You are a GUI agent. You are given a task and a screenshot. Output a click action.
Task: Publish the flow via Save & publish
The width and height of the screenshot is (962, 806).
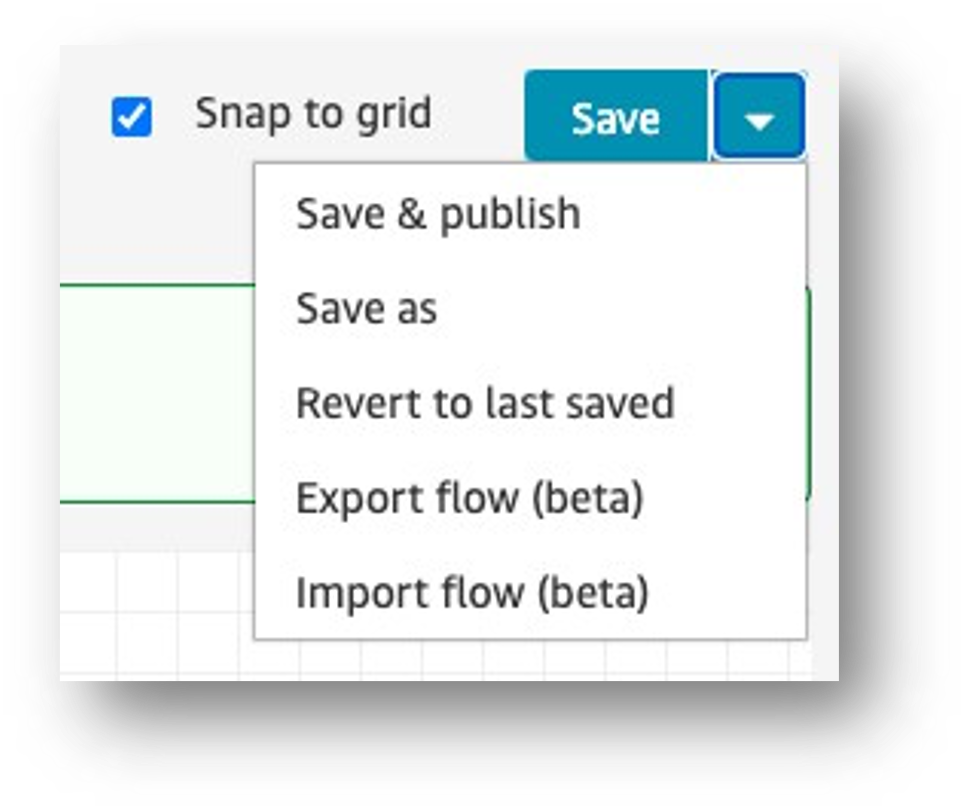click(x=438, y=214)
